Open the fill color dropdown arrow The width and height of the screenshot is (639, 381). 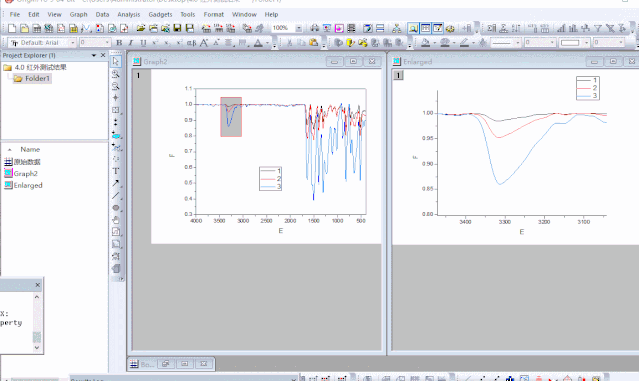coord(434,42)
